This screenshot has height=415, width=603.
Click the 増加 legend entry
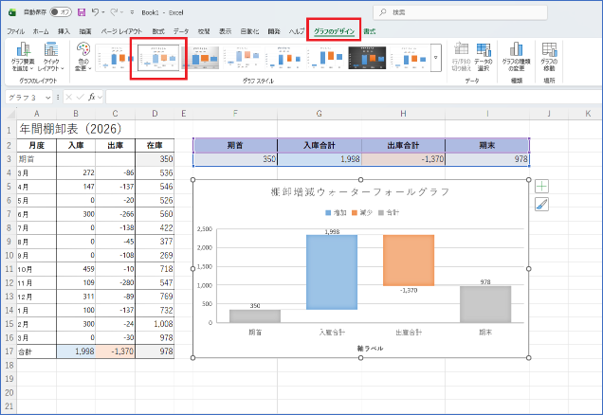pos(336,213)
